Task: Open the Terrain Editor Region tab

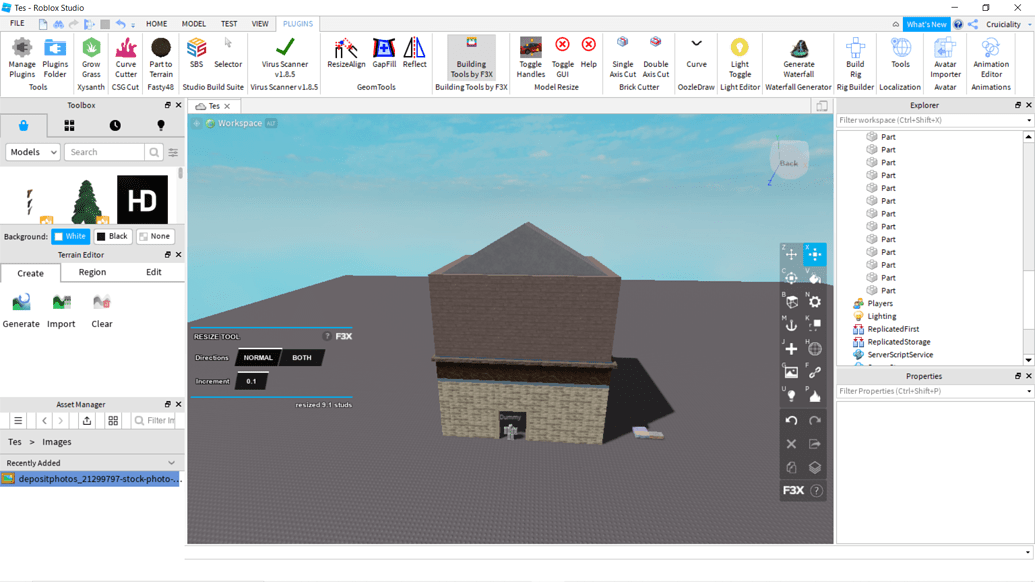Action: click(x=92, y=272)
